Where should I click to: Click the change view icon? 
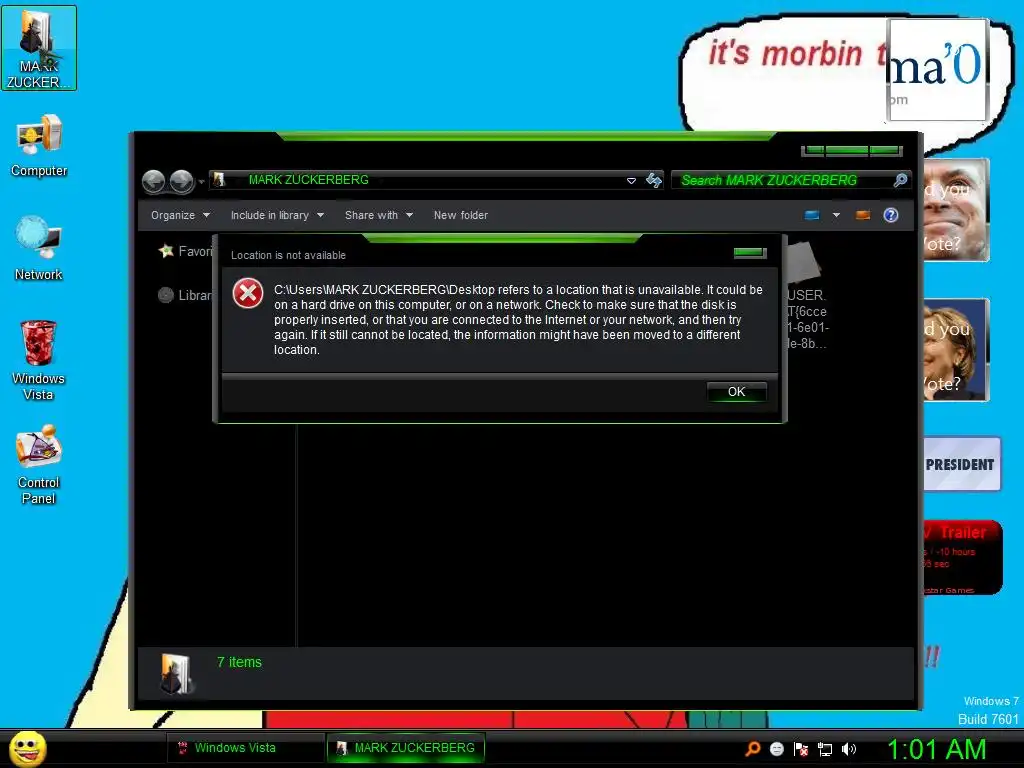(x=812, y=215)
